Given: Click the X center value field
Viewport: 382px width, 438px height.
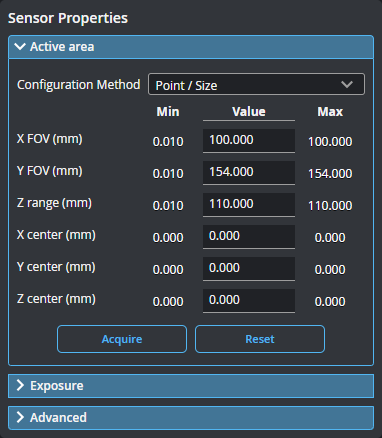Looking at the screenshot, I should point(249,237).
